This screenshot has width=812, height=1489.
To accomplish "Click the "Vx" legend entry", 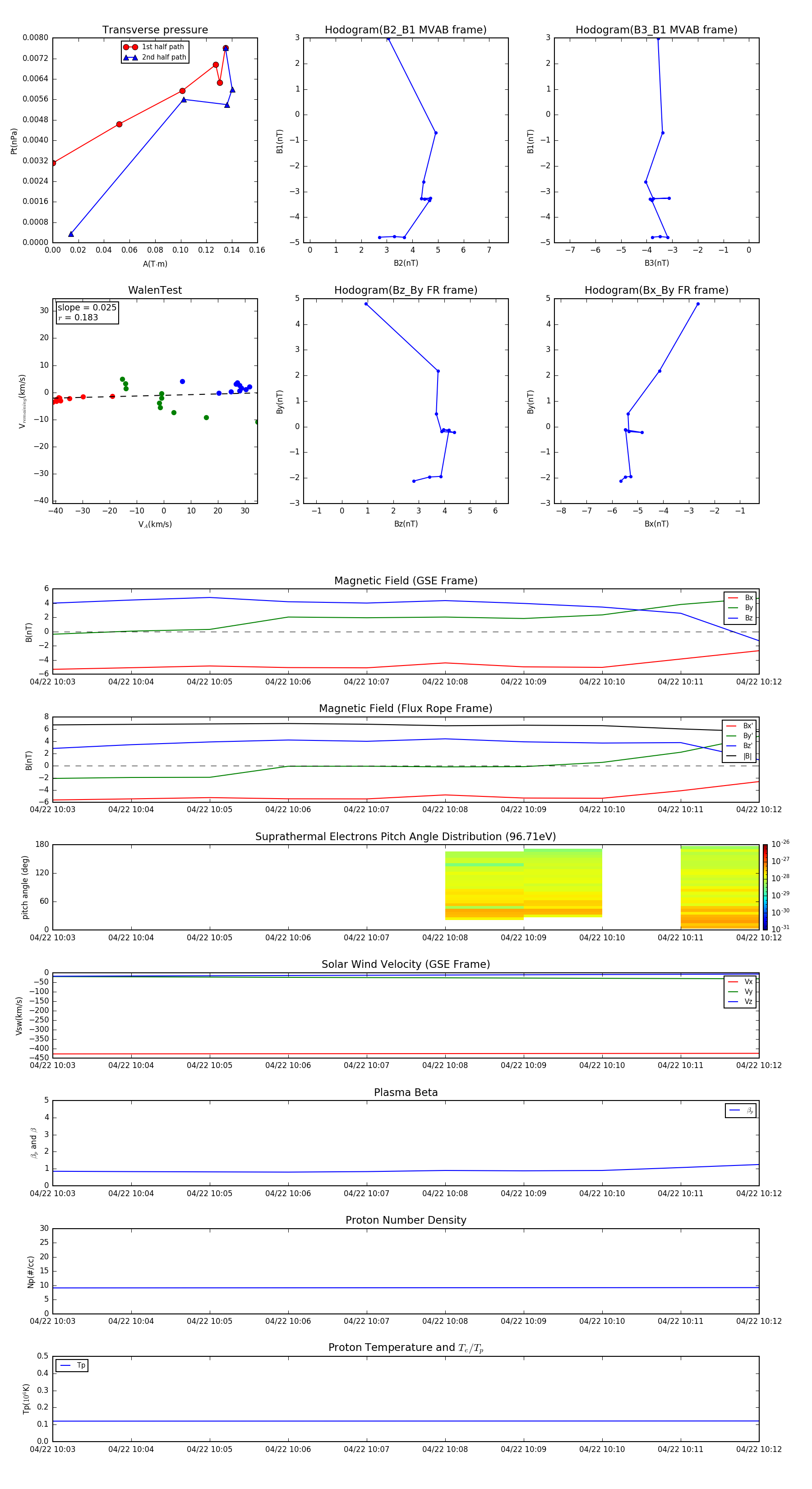I will pyautogui.click(x=740, y=982).
